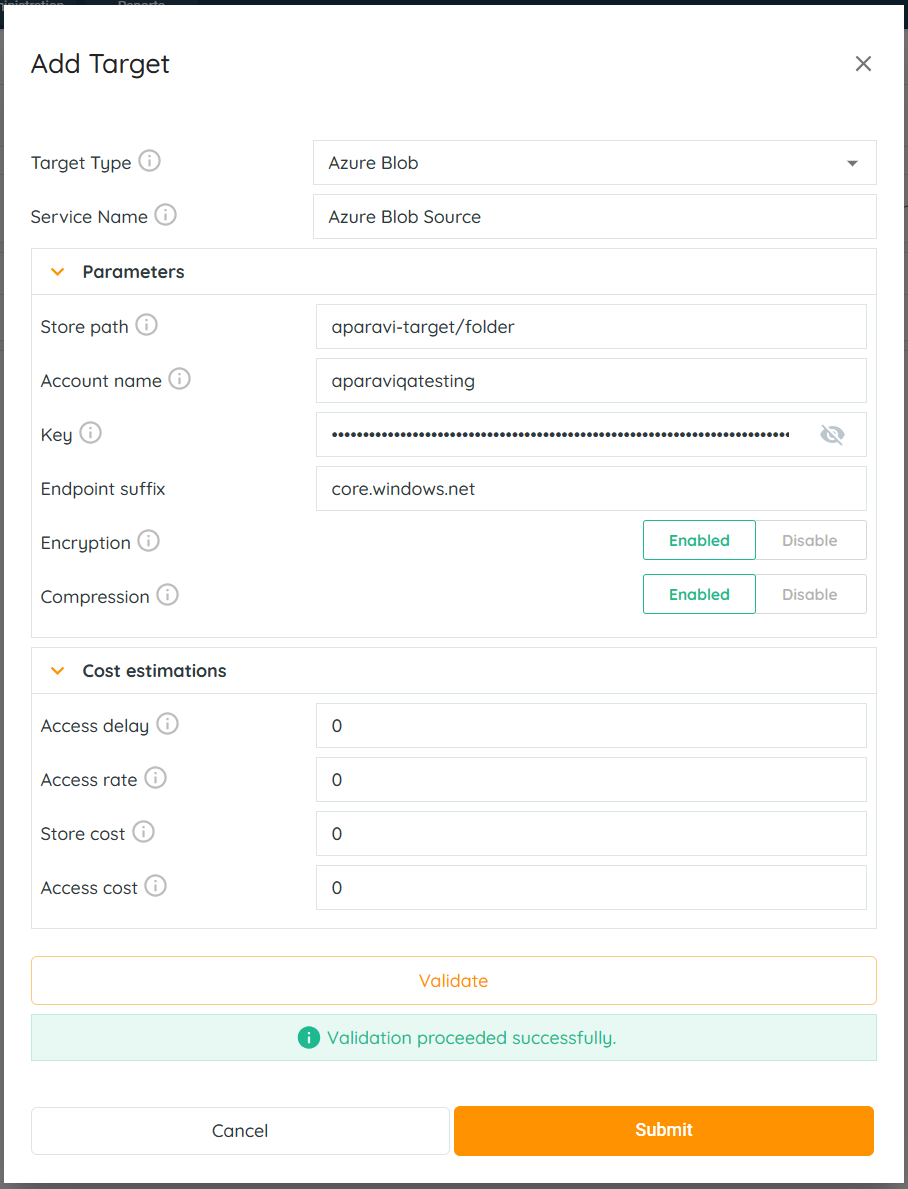Click the Endpoint suffix input field
Image resolution: width=908 pixels, height=1189 pixels.
click(x=591, y=489)
